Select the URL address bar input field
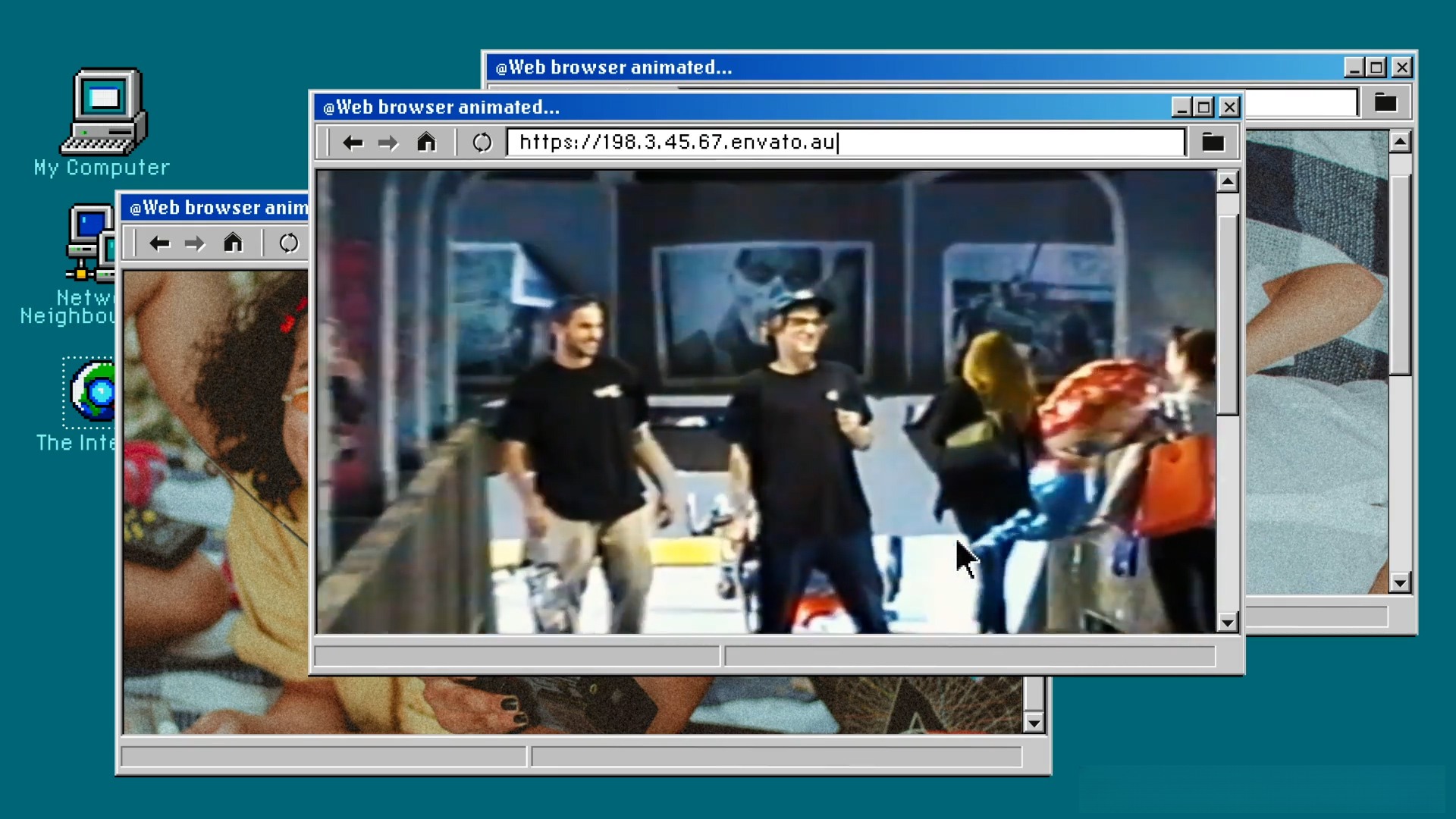The height and width of the screenshot is (819, 1456). pyautogui.click(x=846, y=142)
